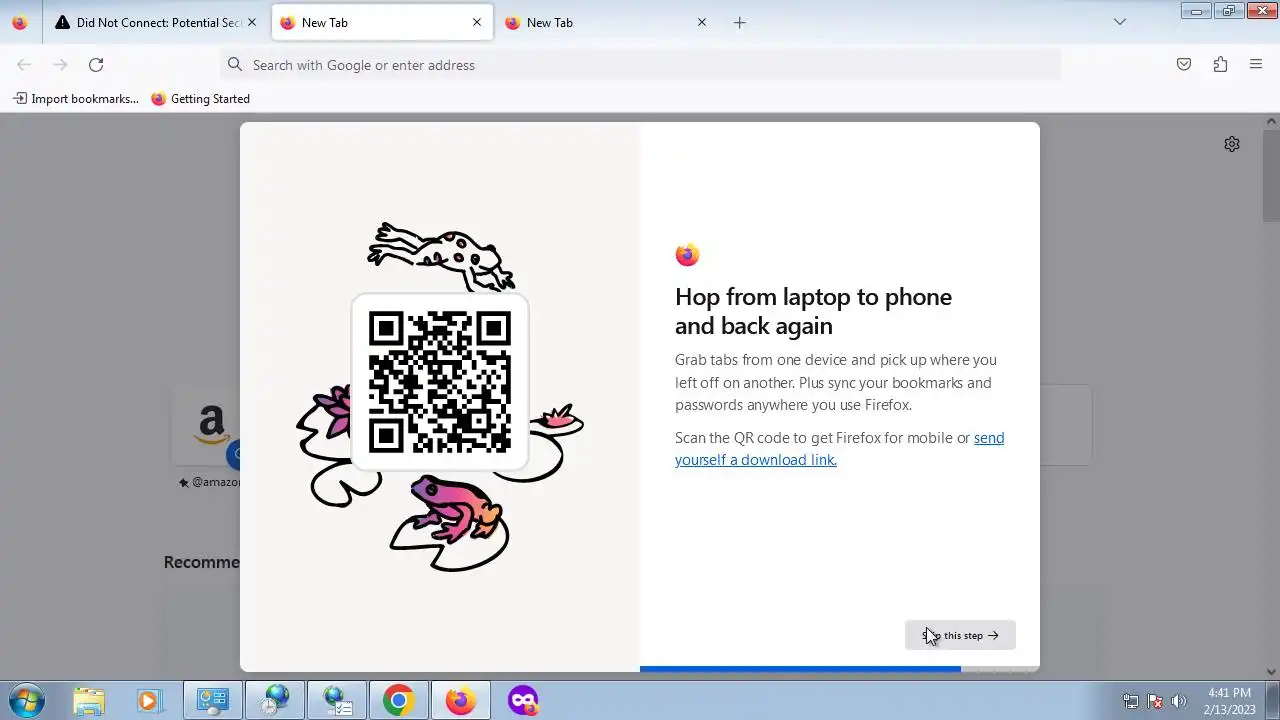1280x720 pixels.
Task: Click the Firefox taskbar button
Action: pyautogui.click(x=460, y=700)
